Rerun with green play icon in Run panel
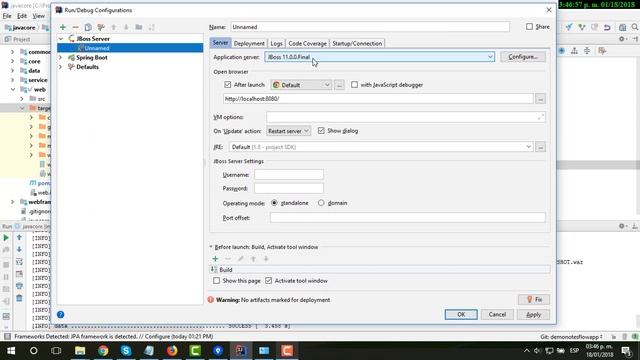 pos(6,238)
